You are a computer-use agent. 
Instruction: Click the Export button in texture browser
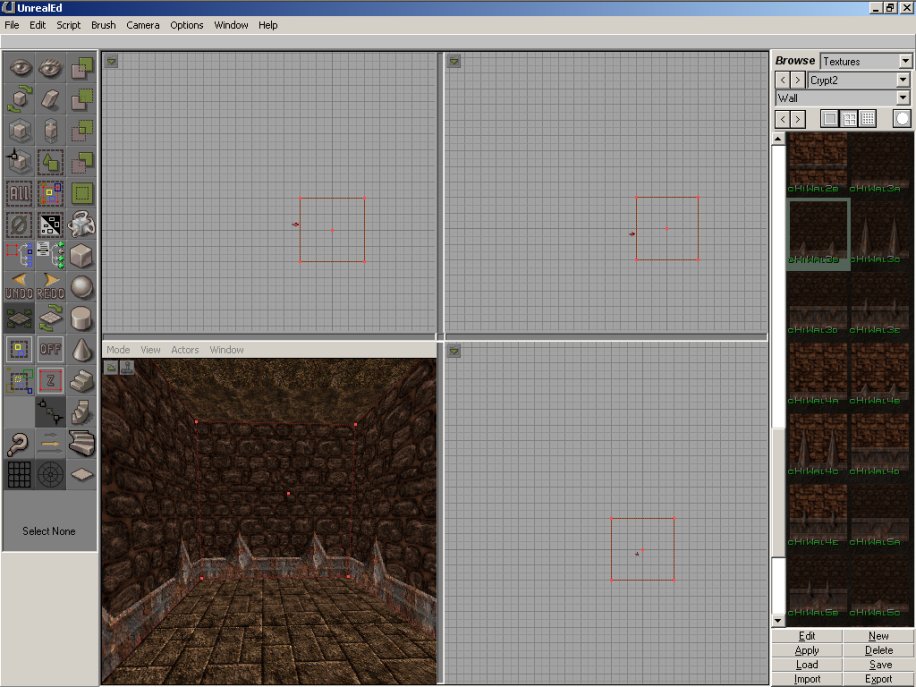pyautogui.click(x=879, y=679)
